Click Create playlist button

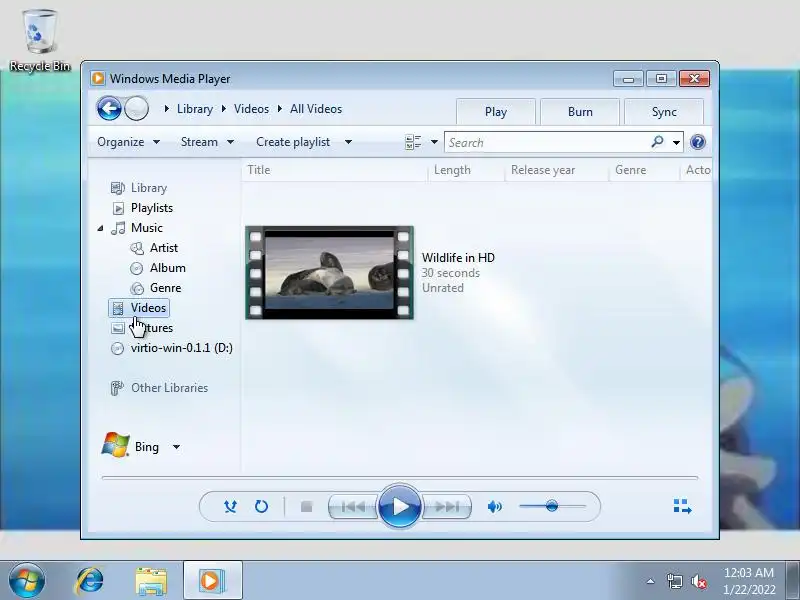click(x=293, y=142)
